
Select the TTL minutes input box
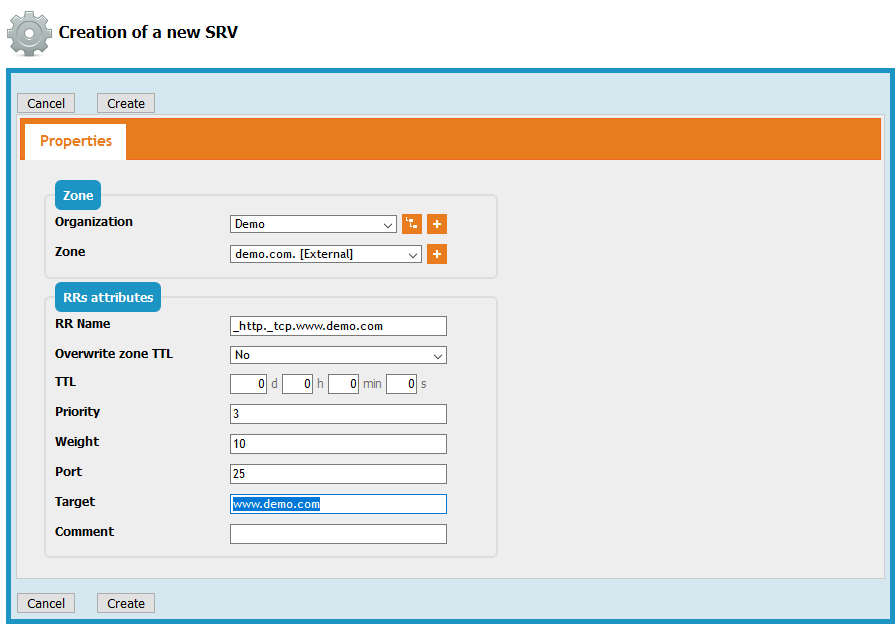click(x=343, y=384)
